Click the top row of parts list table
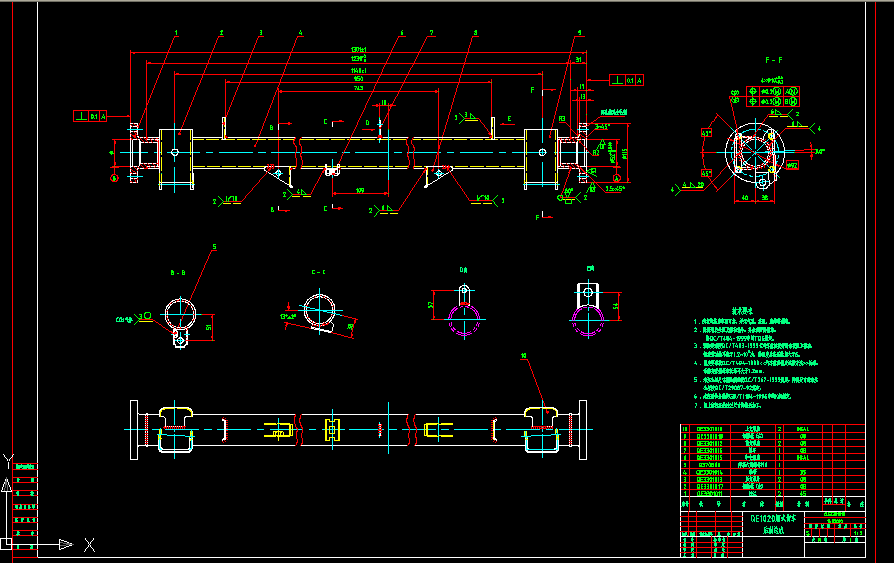894x563 pixels. [770, 428]
